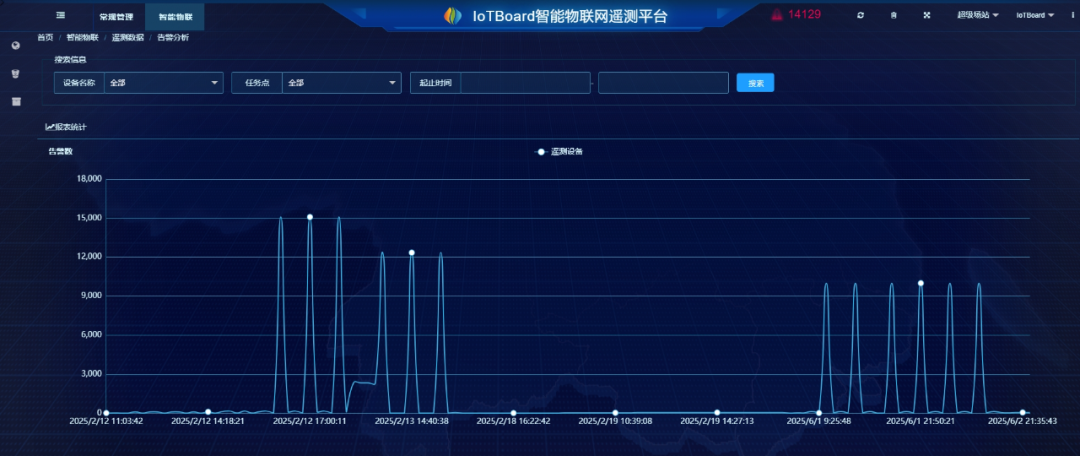1080x456 pixels.
Task: Collapse sidebar with the hamburger menu icon
Action: pyautogui.click(x=61, y=14)
